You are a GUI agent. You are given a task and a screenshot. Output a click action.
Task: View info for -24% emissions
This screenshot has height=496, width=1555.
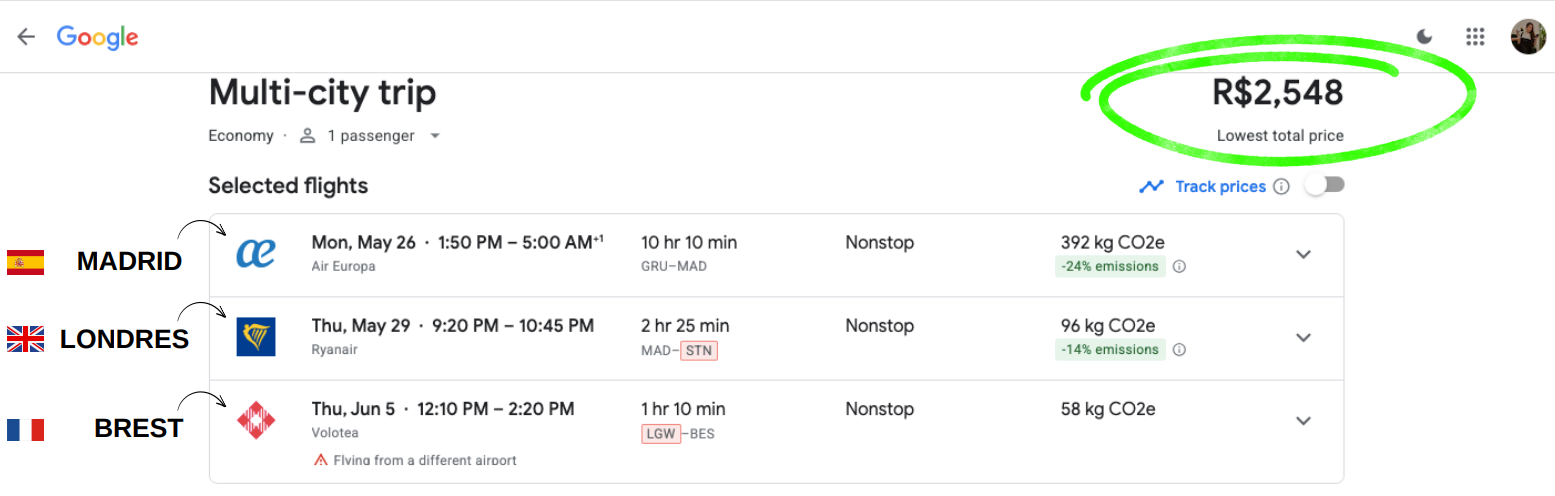click(1179, 267)
